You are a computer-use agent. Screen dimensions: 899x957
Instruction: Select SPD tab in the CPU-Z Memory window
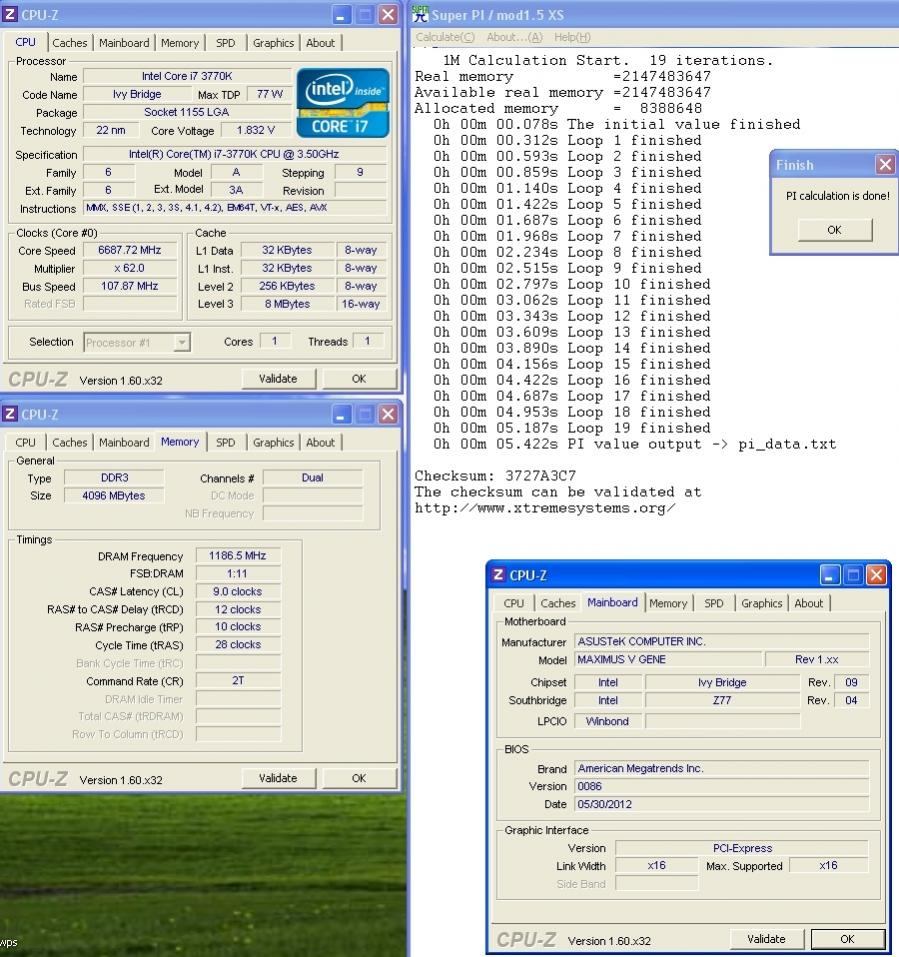pos(225,442)
